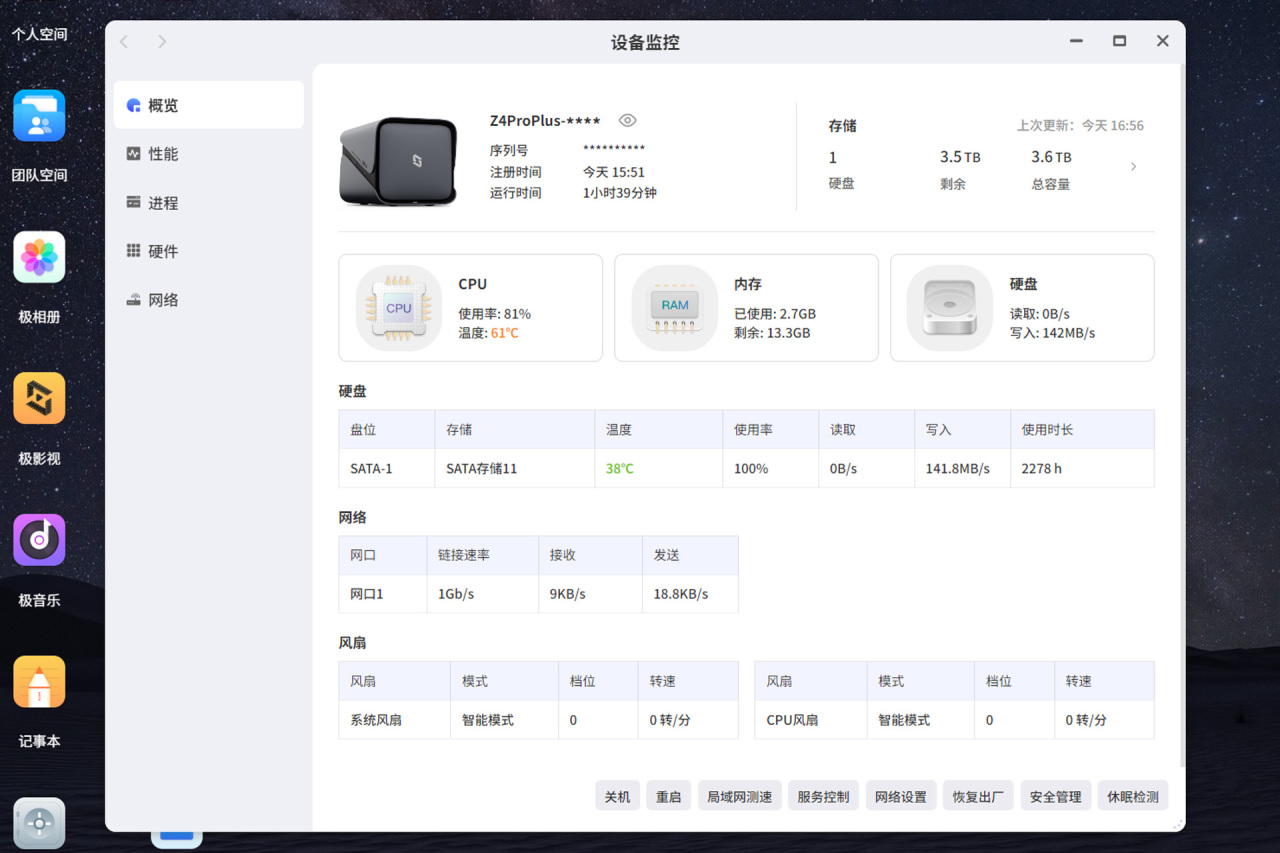1280x853 pixels.
Task: Maximize the 设备监控 window
Action: 1119,41
